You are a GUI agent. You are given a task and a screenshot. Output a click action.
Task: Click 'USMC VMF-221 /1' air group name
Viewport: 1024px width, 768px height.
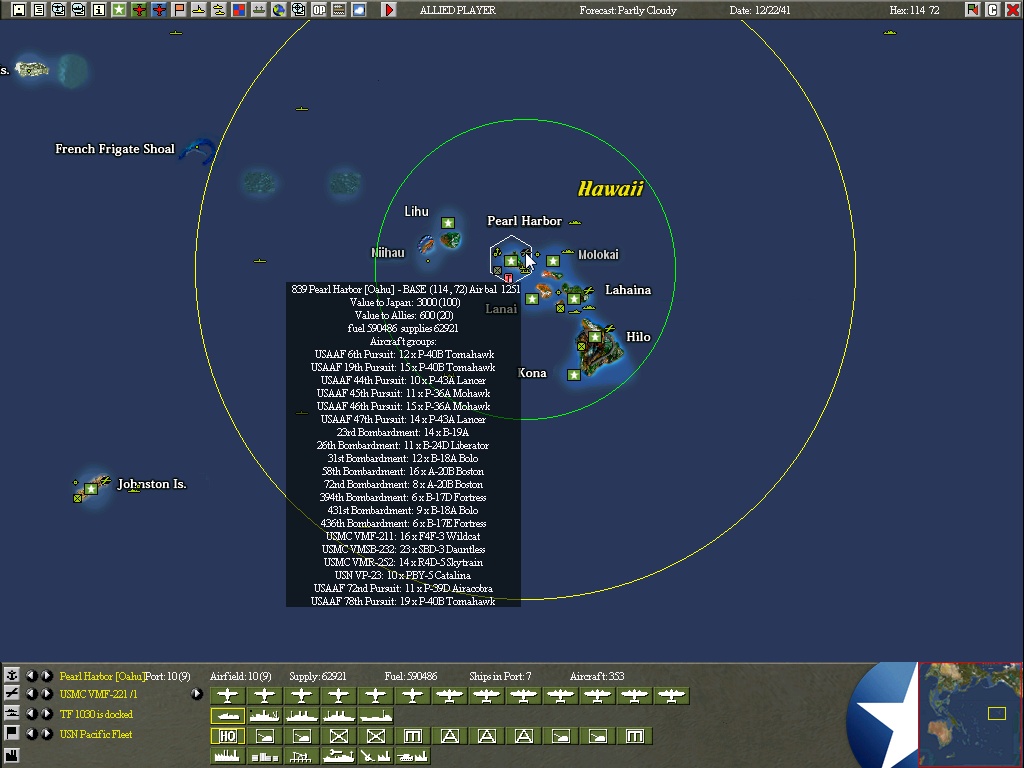pos(99,694)
